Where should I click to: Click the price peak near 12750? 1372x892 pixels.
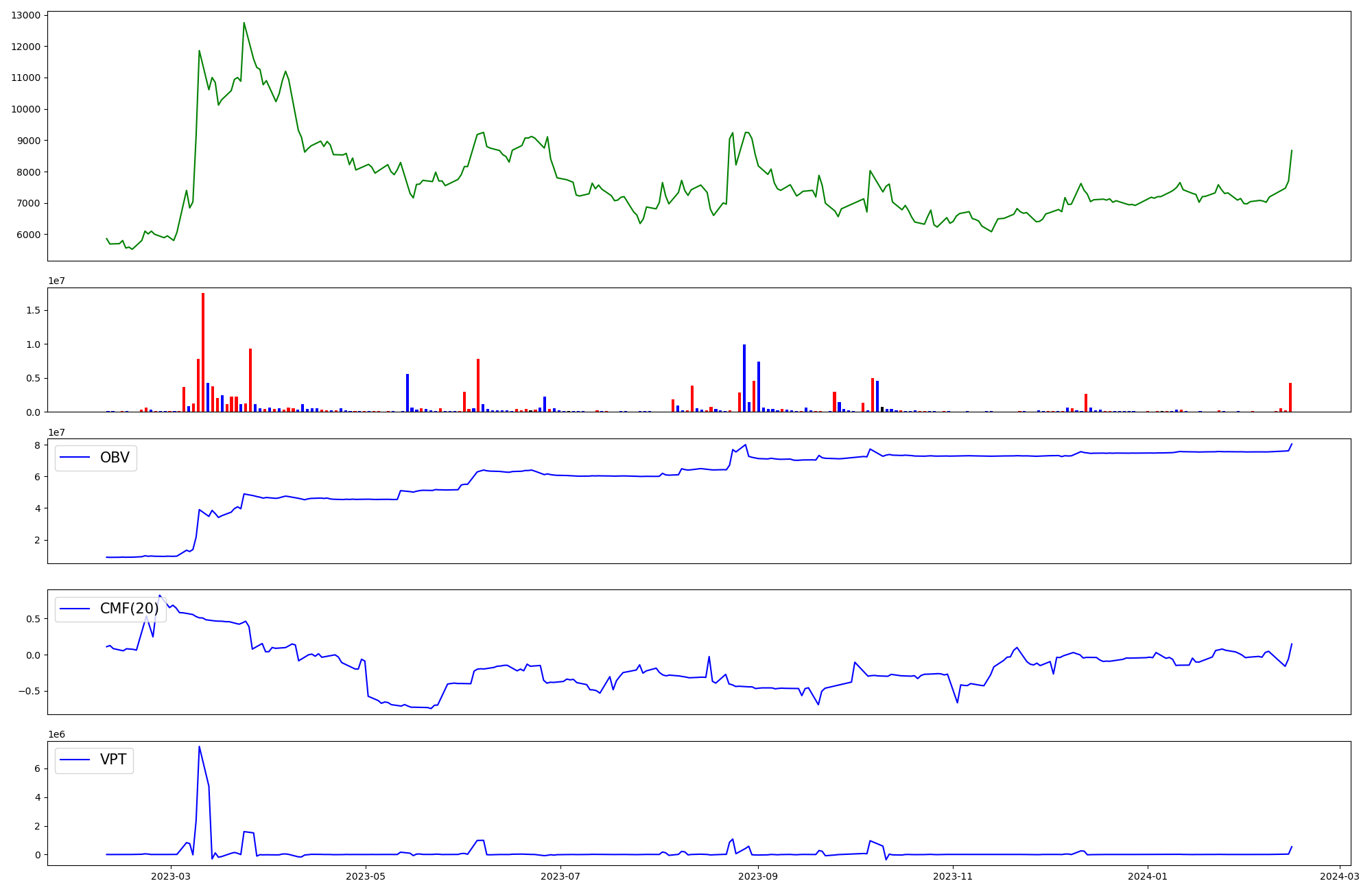click(x=244, y=23)
